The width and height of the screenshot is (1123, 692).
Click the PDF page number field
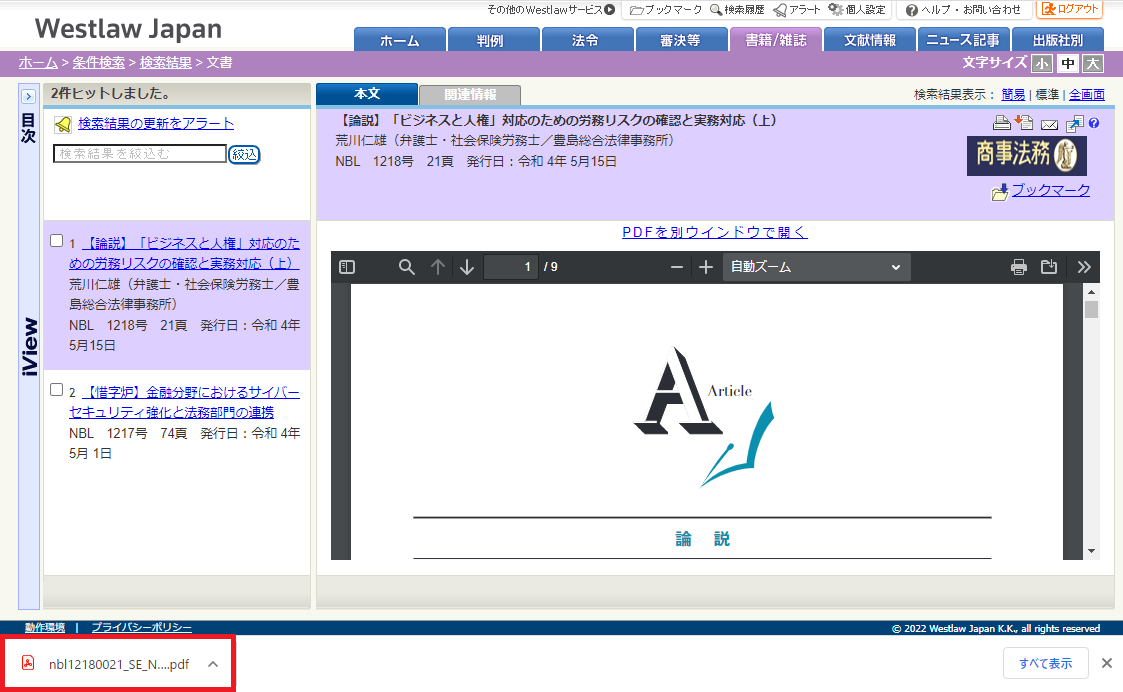[x=511, y=267]
